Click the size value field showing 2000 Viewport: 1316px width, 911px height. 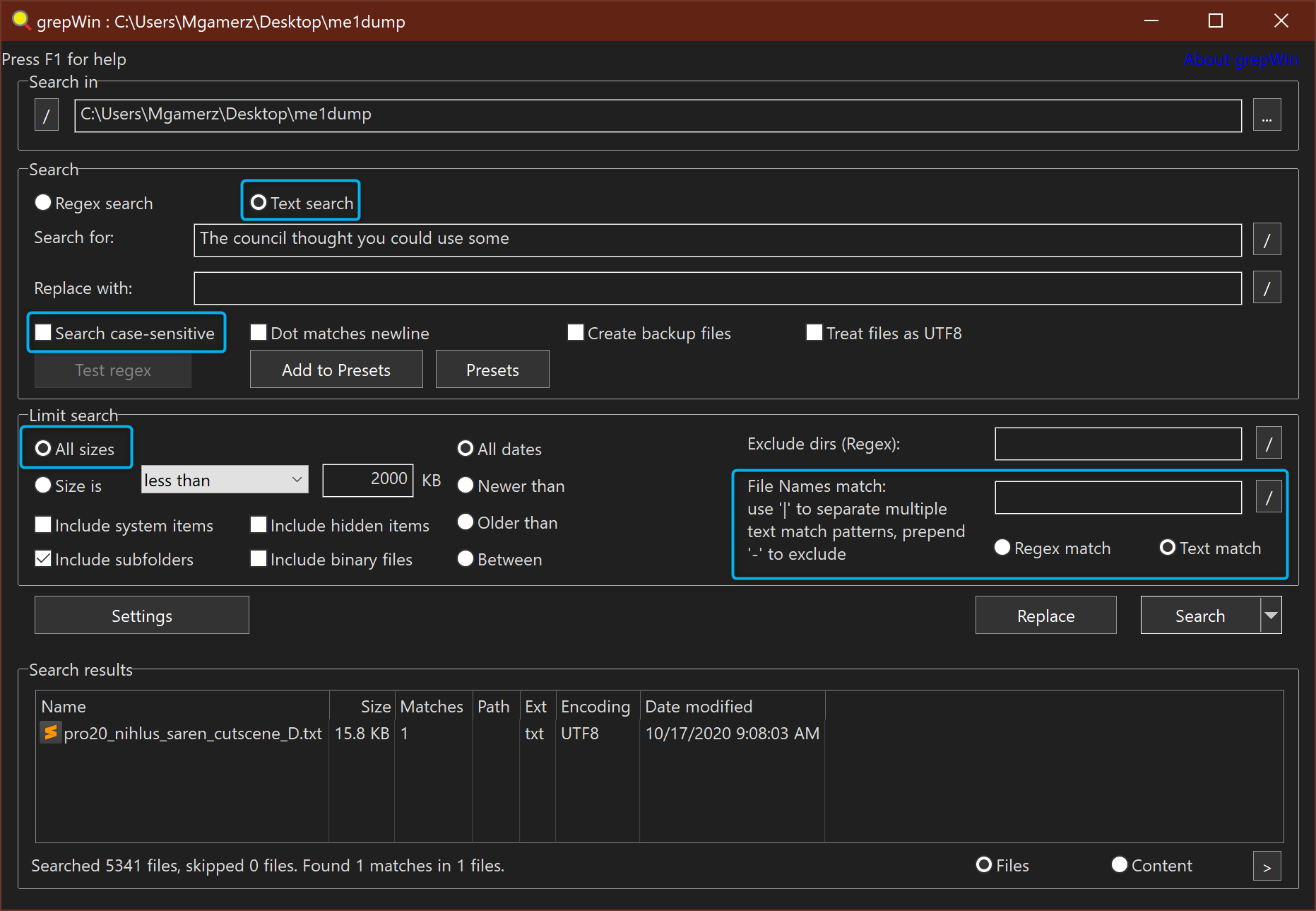367,480
